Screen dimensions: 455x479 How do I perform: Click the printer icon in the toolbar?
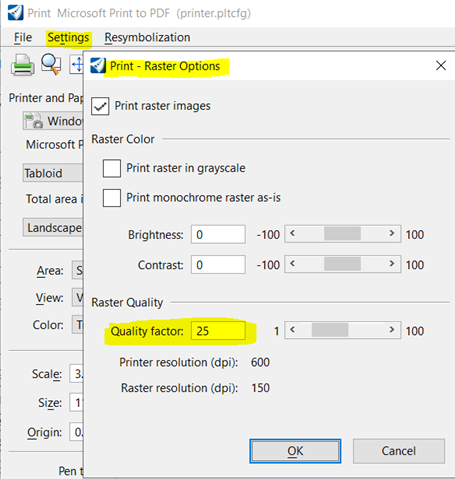click(22, 65)
